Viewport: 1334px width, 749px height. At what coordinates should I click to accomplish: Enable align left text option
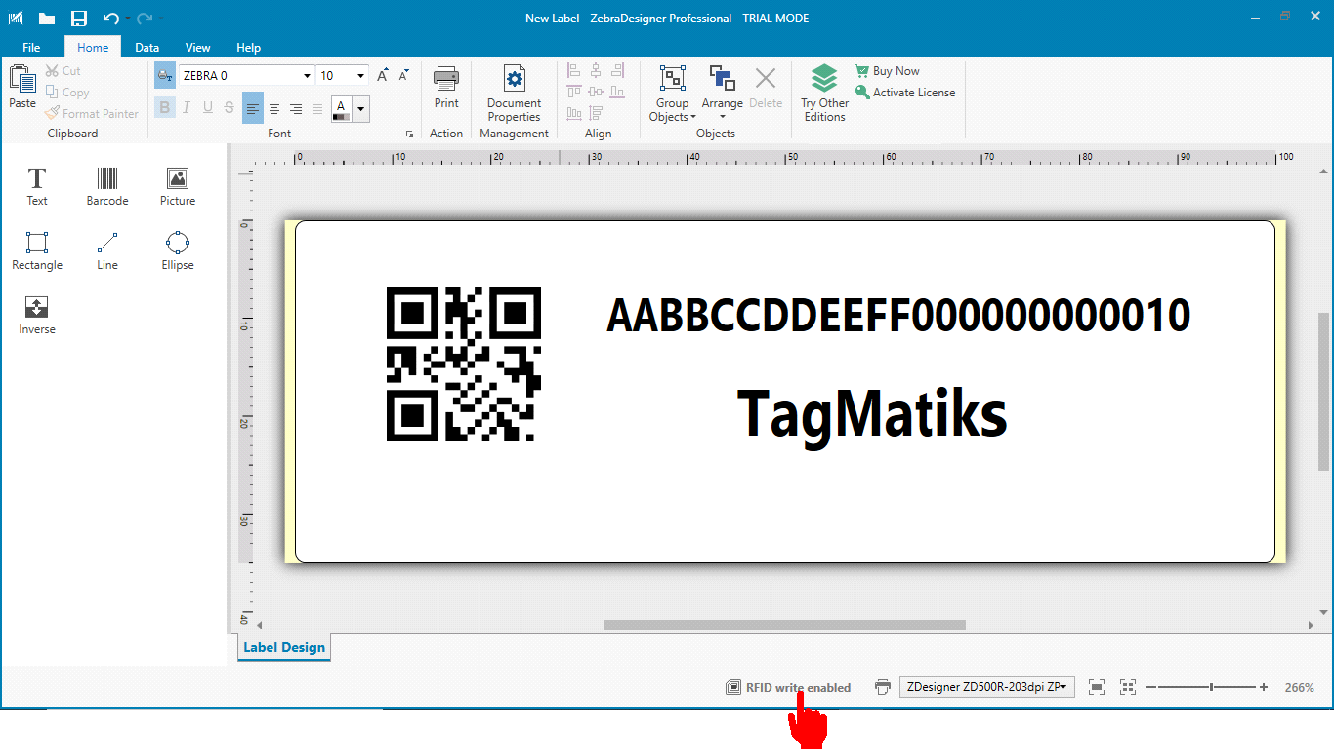tap(252, 108)
